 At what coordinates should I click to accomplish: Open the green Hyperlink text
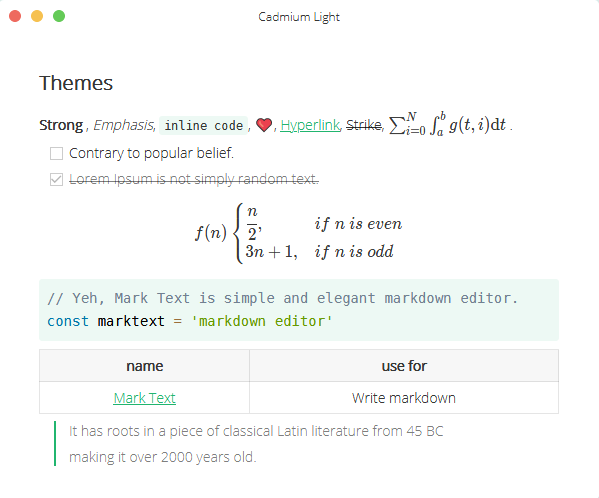[310, 125]
